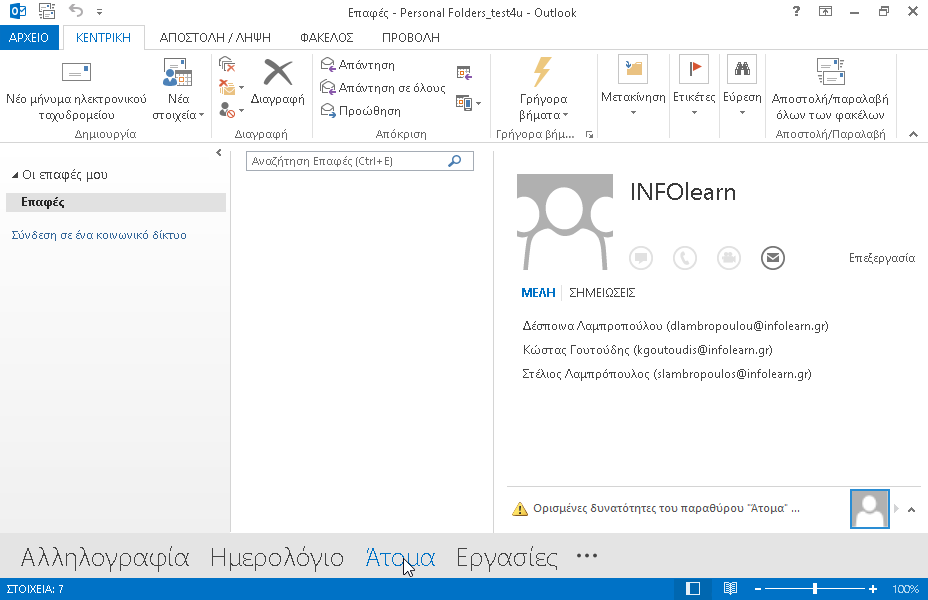Open Γρήγορα βήματα lightning gallery
This screenshot has height=600, width=928.
click(x=543, y=89)
